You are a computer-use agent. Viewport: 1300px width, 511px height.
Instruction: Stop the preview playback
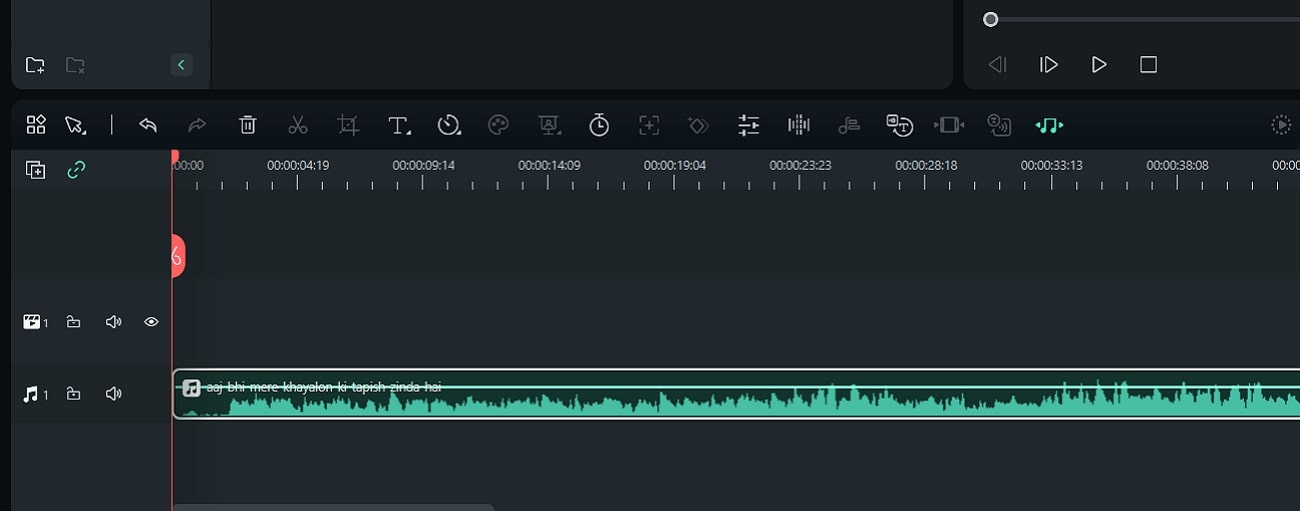[1148, 65]
